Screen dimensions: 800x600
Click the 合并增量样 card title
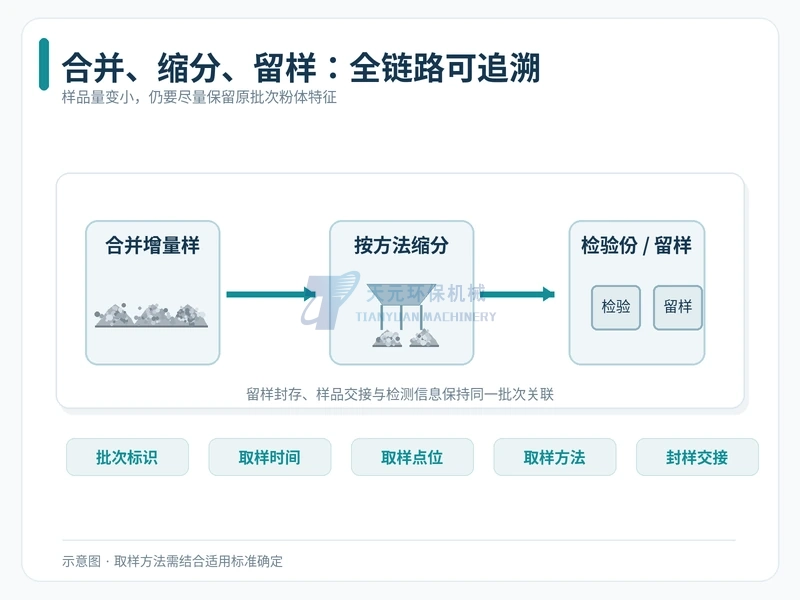pyautogui.click(x=153, y=245)
